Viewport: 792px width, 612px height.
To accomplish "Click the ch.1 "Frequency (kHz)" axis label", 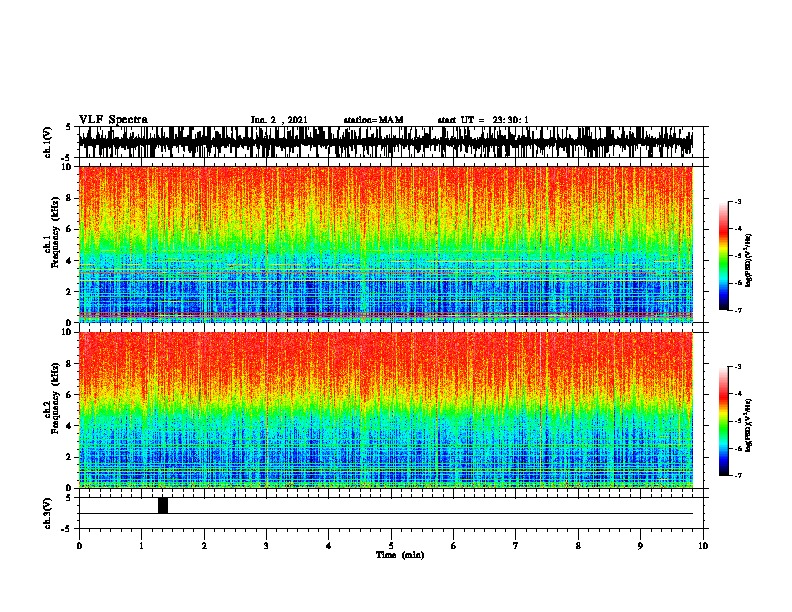I will tap(56, 232).
